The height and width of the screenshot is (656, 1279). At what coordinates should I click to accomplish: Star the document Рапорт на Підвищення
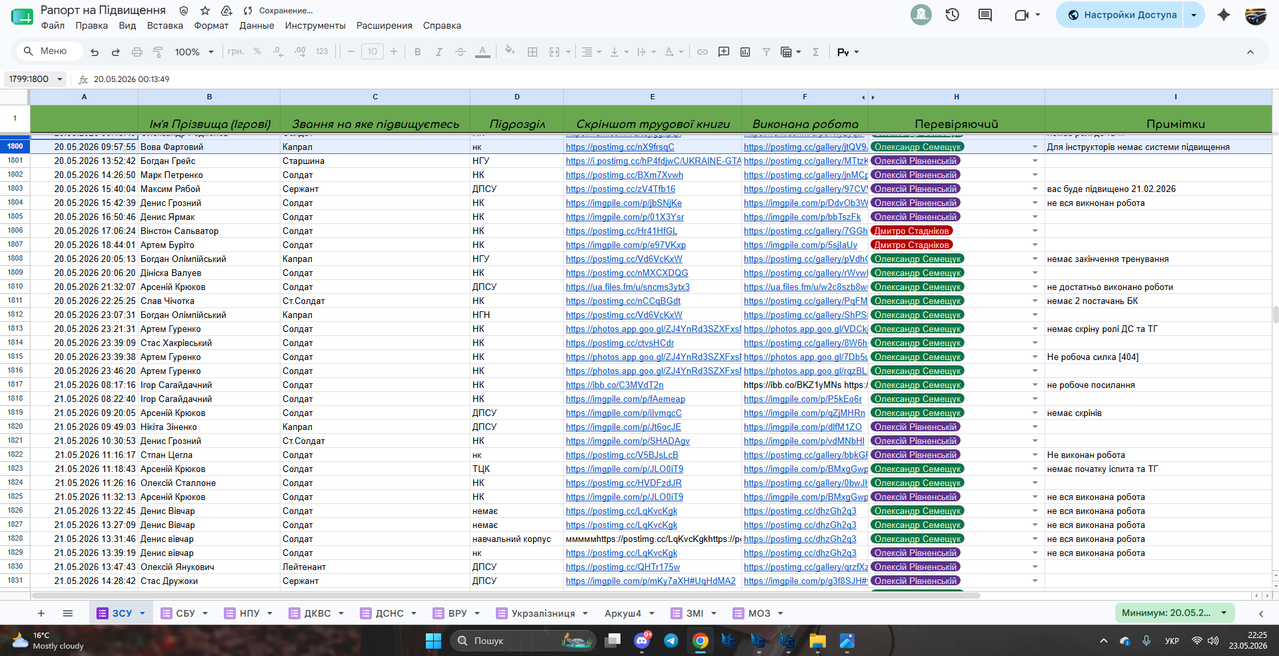205,9
